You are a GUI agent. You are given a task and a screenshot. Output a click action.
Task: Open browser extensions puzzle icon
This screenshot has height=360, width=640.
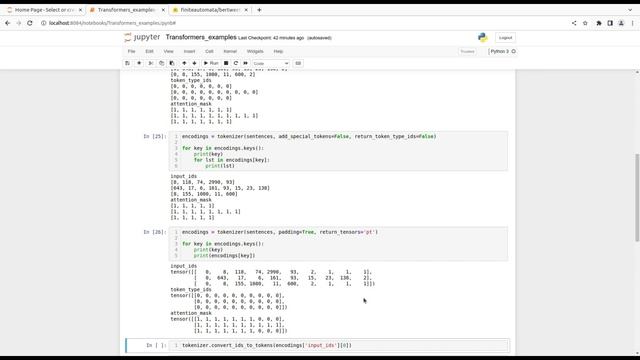pos(599,23)
